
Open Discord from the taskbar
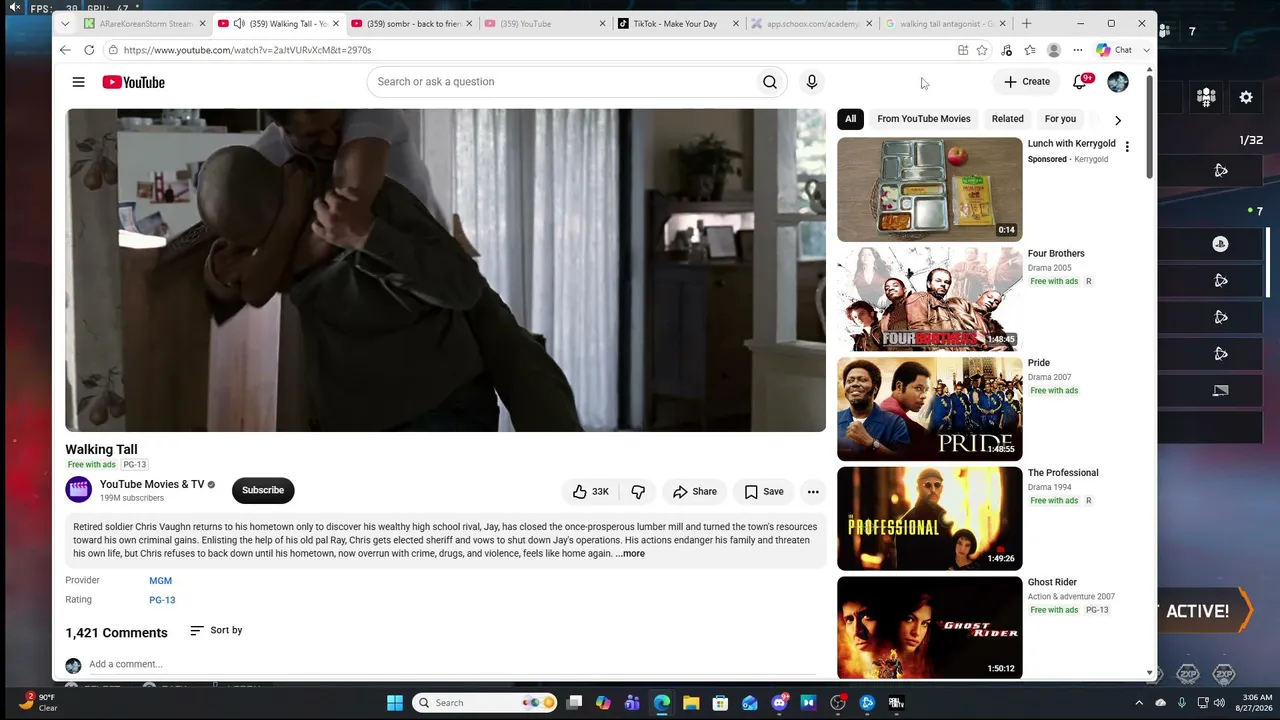click(x=779, y=703)
